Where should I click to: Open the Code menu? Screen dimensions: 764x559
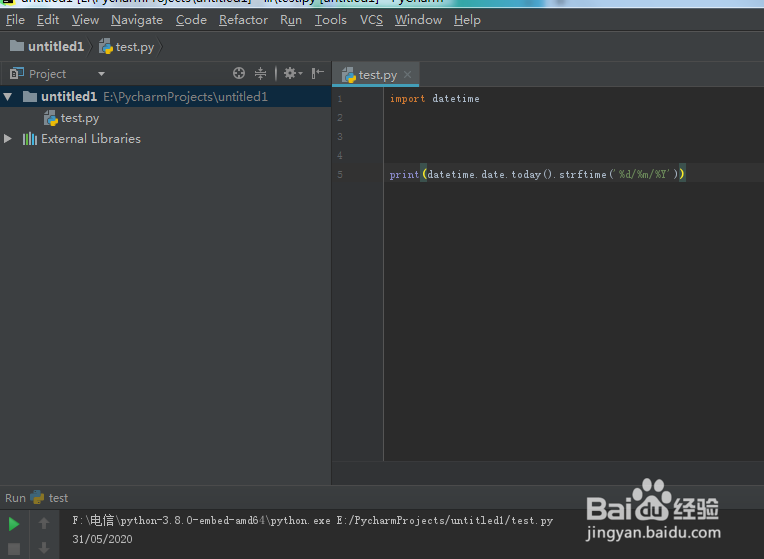coord(191,20)
